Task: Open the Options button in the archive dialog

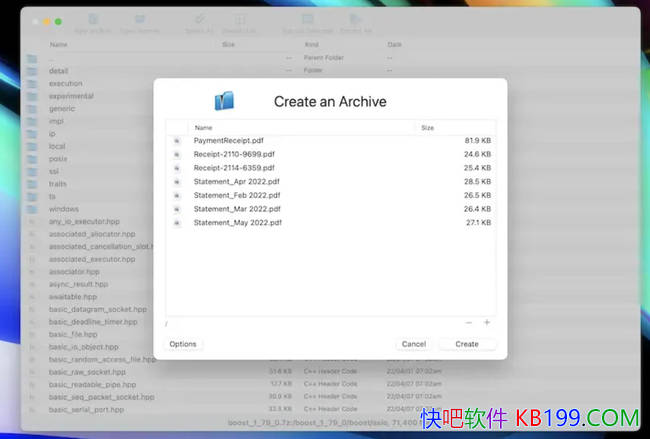Action: pos(183,344)
